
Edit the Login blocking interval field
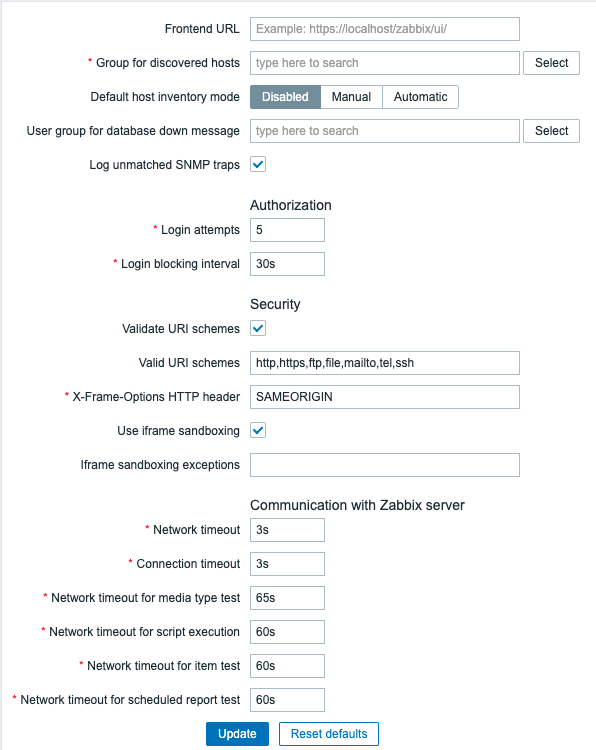287,264
